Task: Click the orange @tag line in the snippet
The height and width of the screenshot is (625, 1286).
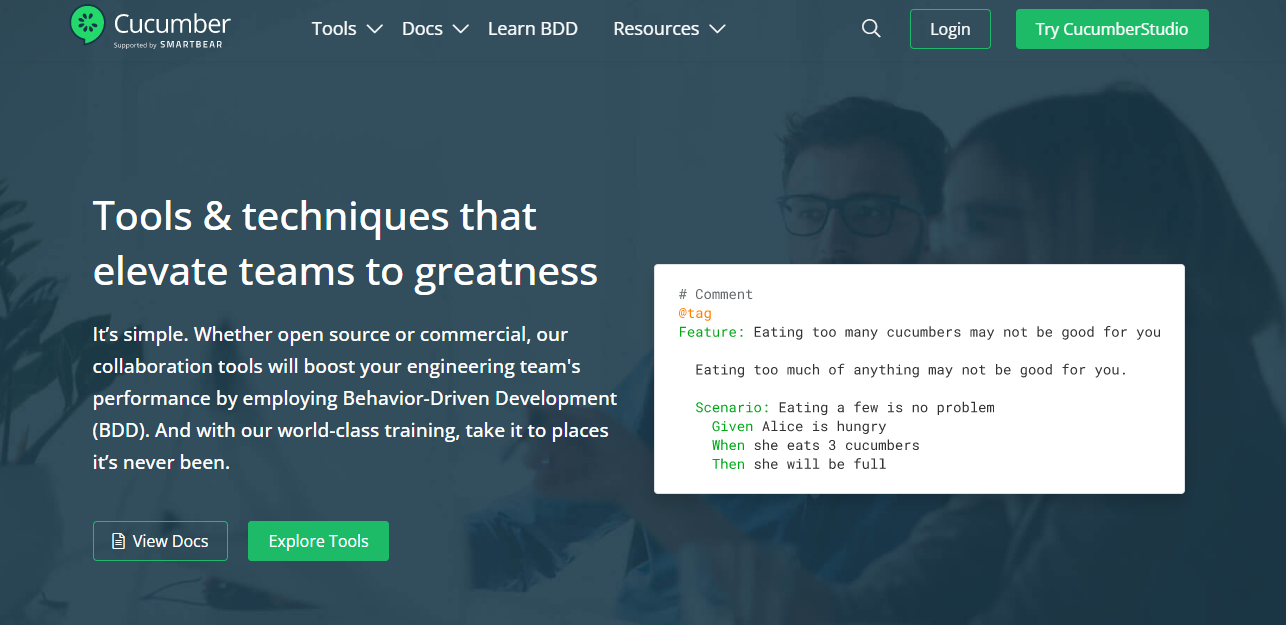Action: (695, 313)
